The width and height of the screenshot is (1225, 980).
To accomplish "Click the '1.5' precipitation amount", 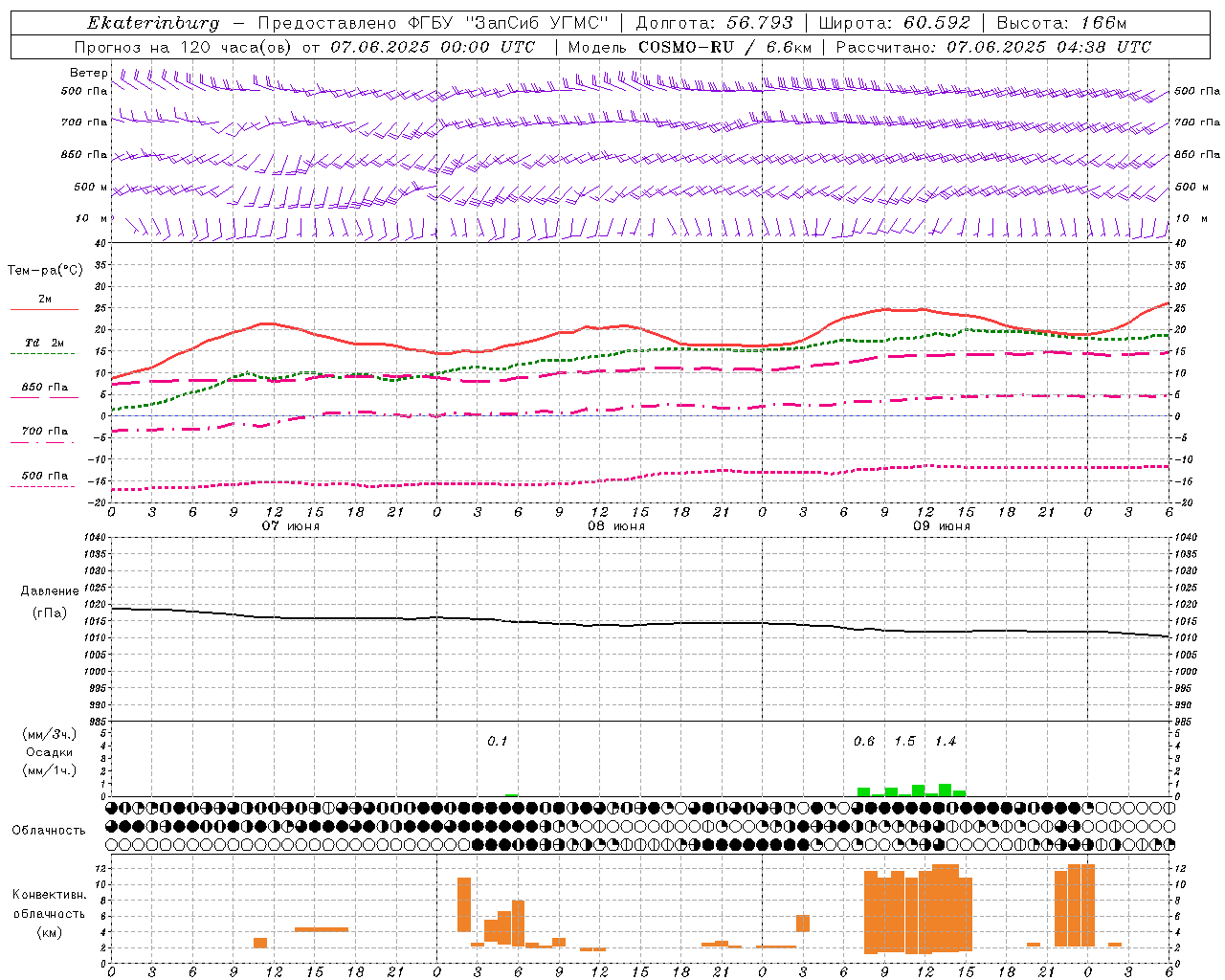I will pos(904,742).
